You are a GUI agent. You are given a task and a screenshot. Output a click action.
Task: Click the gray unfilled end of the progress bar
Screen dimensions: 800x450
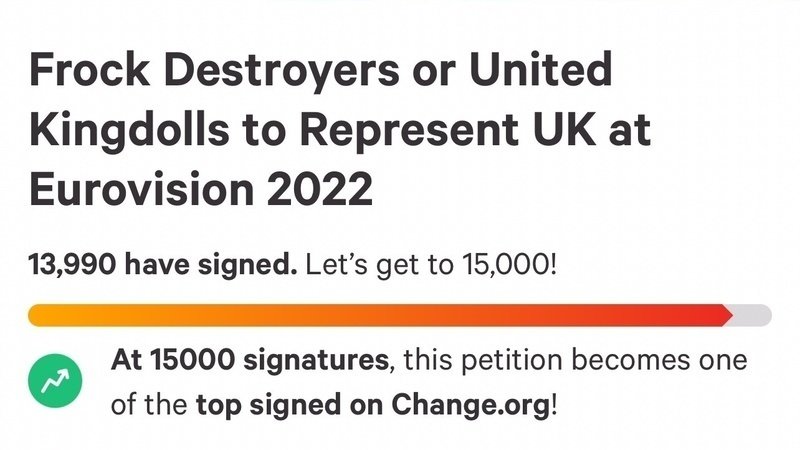click(754, 315)
